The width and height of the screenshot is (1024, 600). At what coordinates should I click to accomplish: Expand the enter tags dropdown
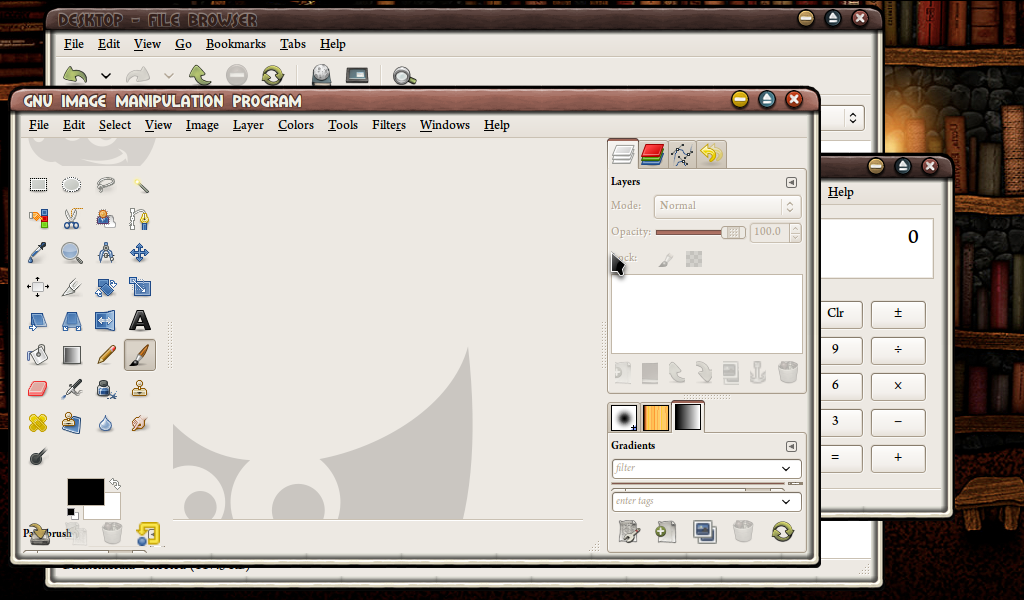[786, 501]
